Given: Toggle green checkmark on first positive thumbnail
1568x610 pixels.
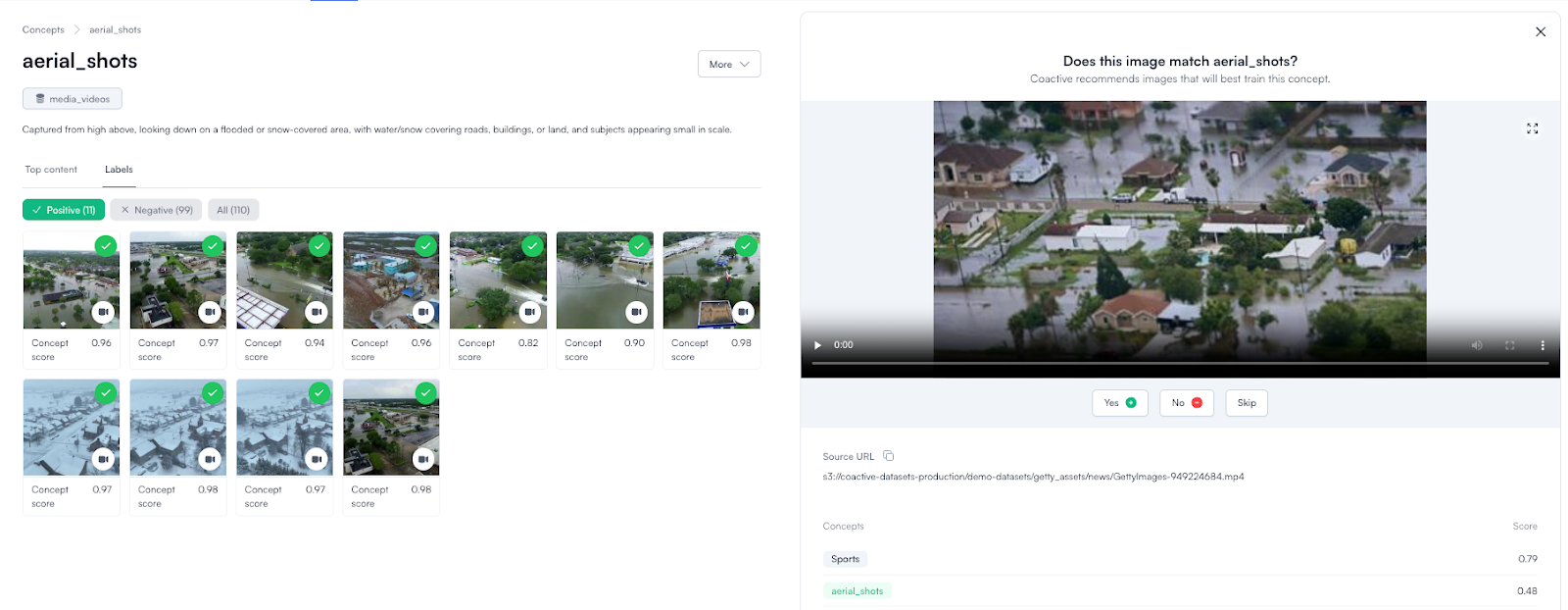Looking at the screenshot, I should (x=106, y=245).
